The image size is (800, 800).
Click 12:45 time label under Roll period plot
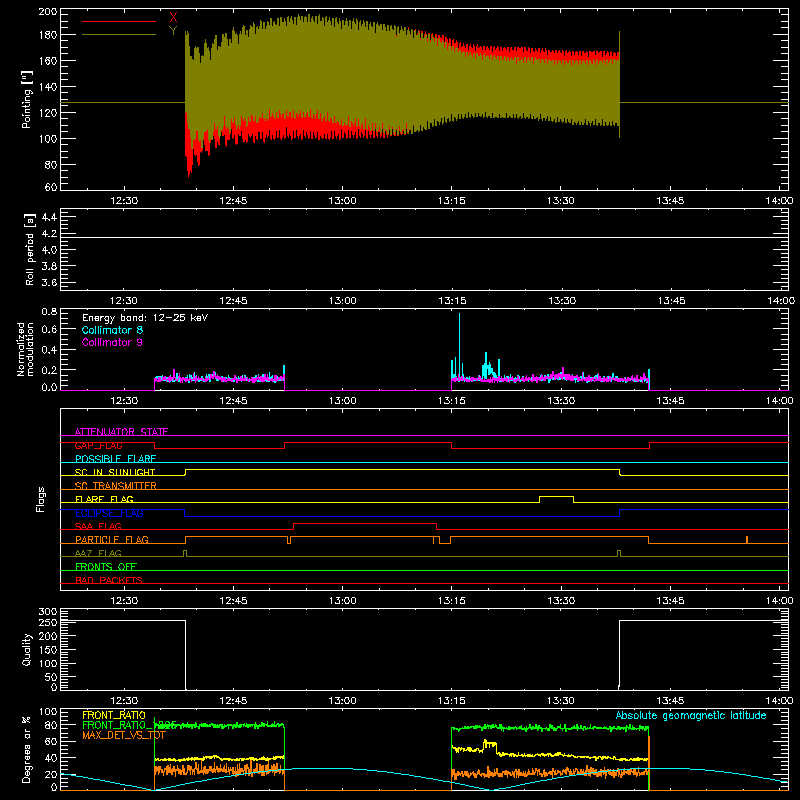pos(233,301)
